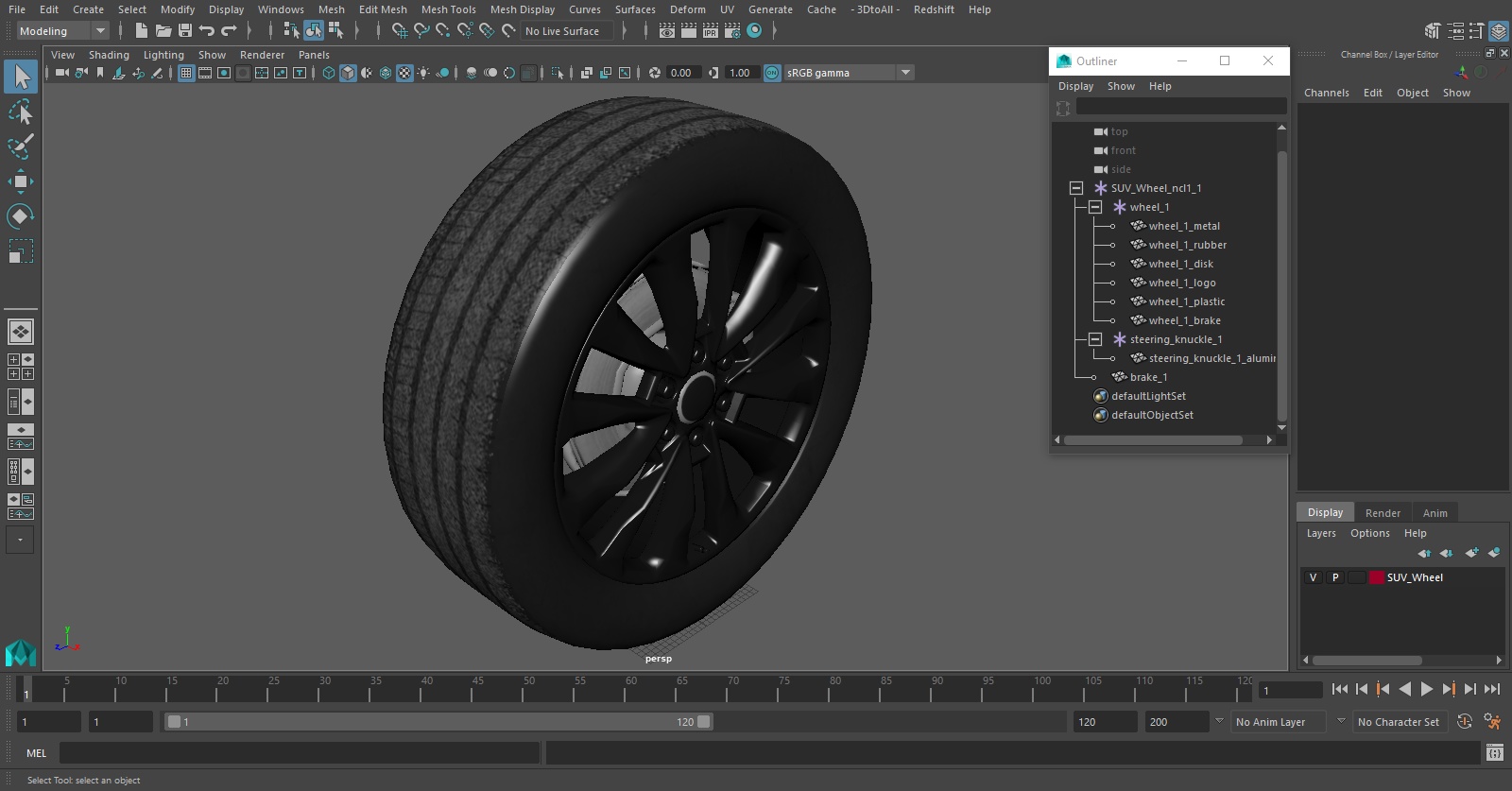Switch to the Render layer tab
The height and width of the screenshot is (791, 1512).
pyautogui.click(x=1383, y=513)
